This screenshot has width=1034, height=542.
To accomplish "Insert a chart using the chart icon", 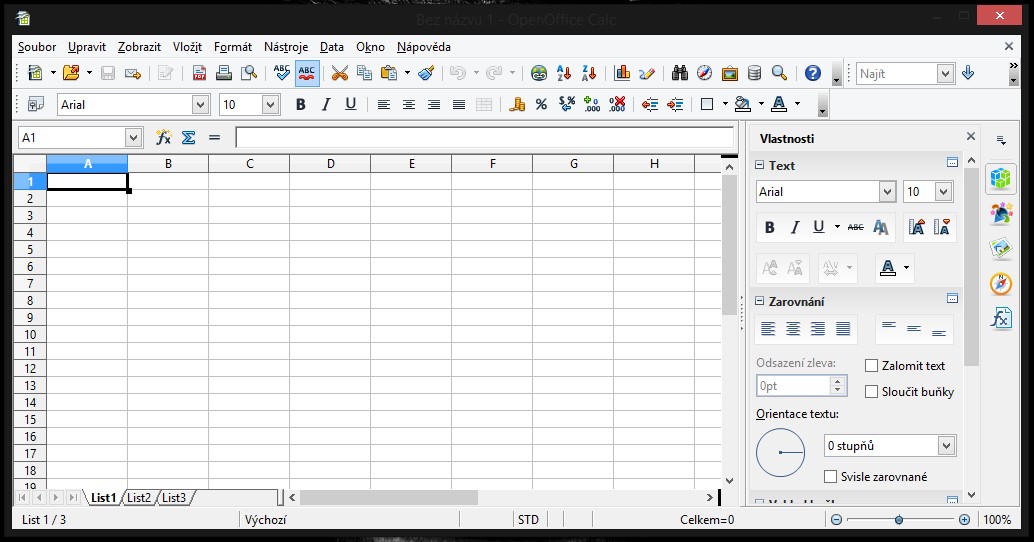I will (622, 73).
